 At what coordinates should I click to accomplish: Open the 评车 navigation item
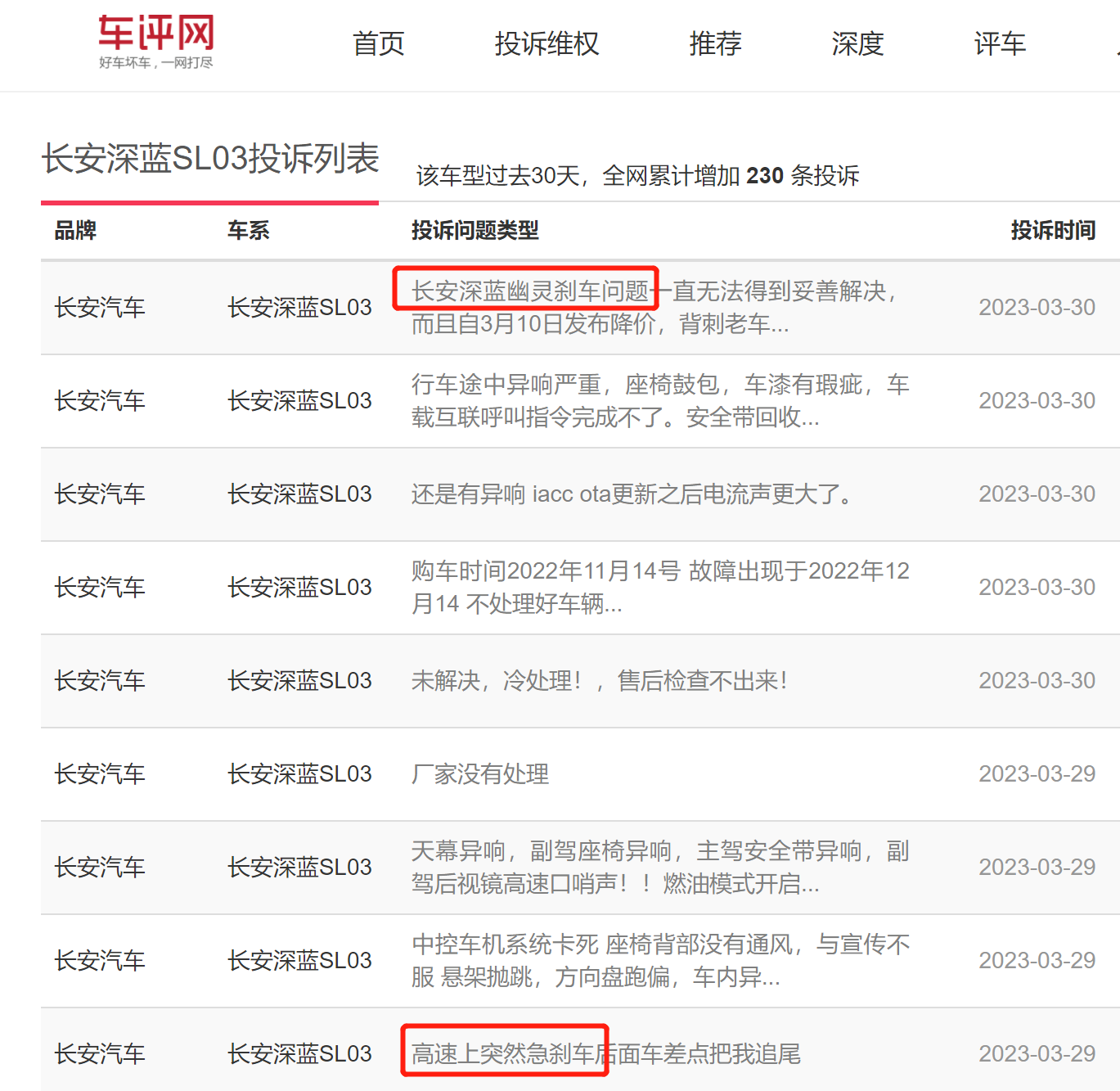point(1001,43)
